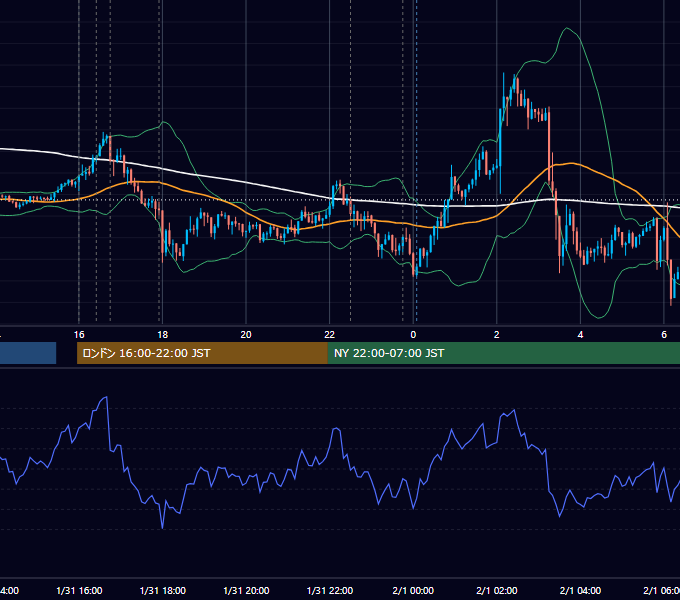Image resolution: width=680 pixels, height=600 pixels.
Task: Select the 2/1 02:00 time label
Action: (497, 590)
